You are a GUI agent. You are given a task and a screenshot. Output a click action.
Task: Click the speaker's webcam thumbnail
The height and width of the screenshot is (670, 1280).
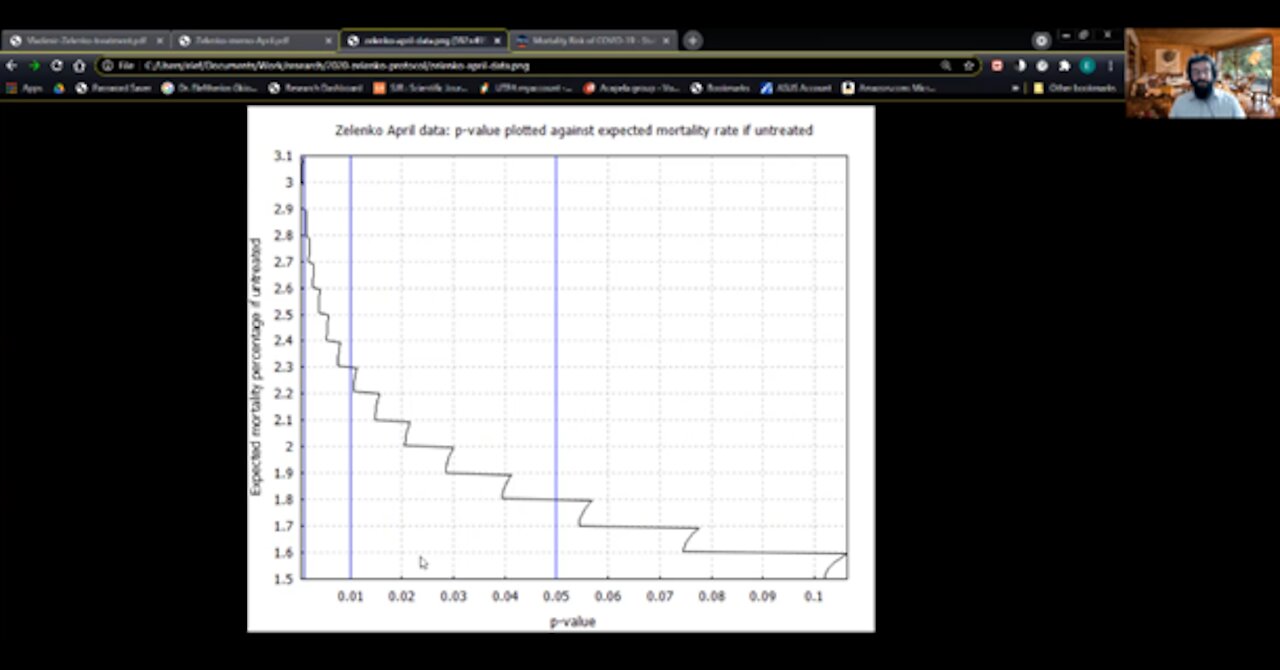(1201, 73)
